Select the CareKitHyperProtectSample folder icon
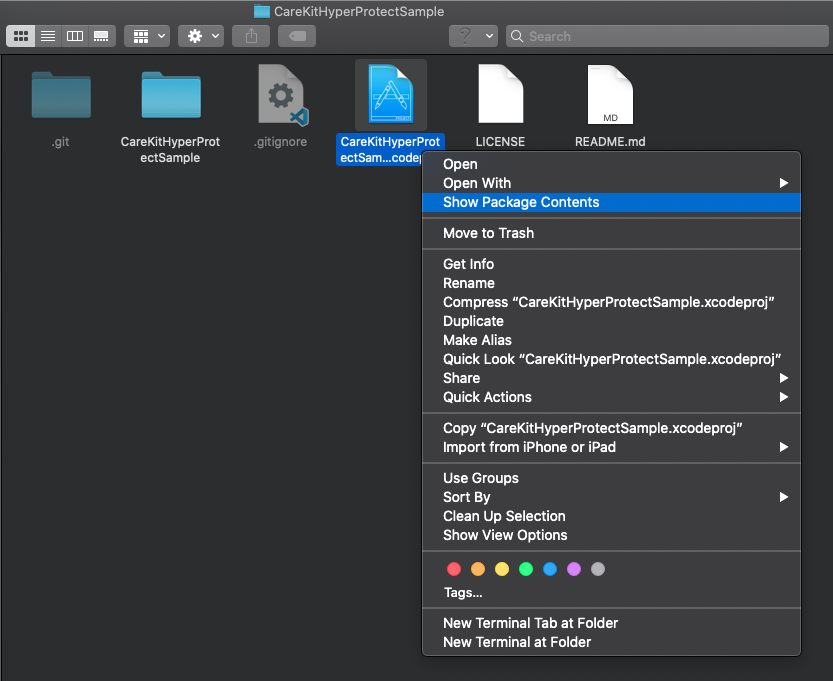This screenshot has width=833, height=681. 171,95
